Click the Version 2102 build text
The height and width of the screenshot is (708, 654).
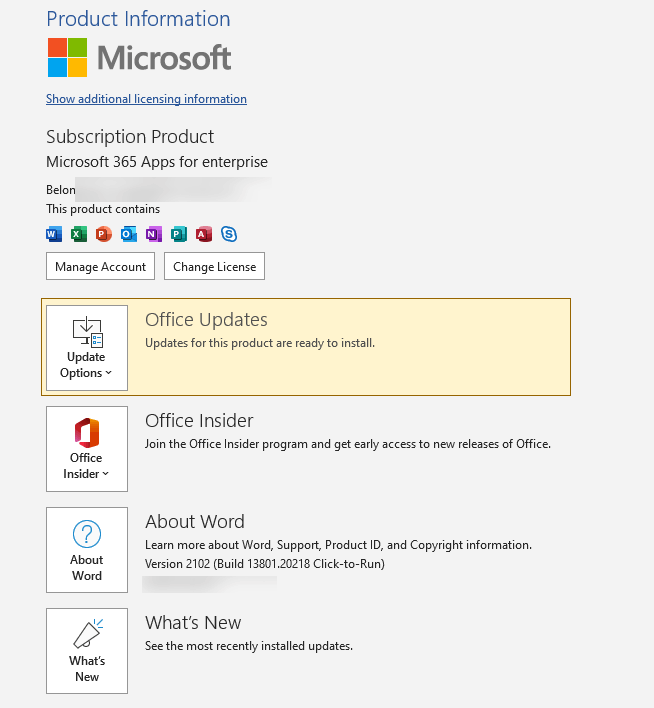(x=265, y=564)
